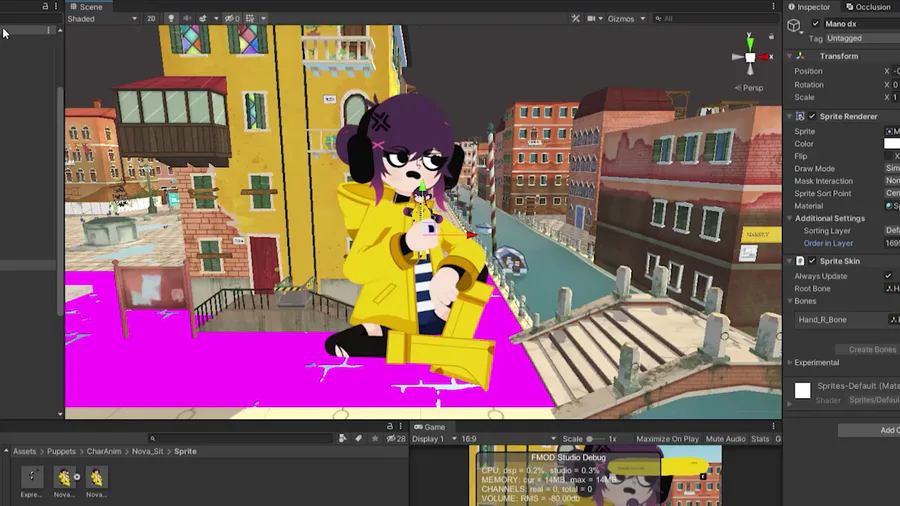This screenshot has width=900, height=506.
Task: Open the Occlusion tab
Action: [868, 6]
